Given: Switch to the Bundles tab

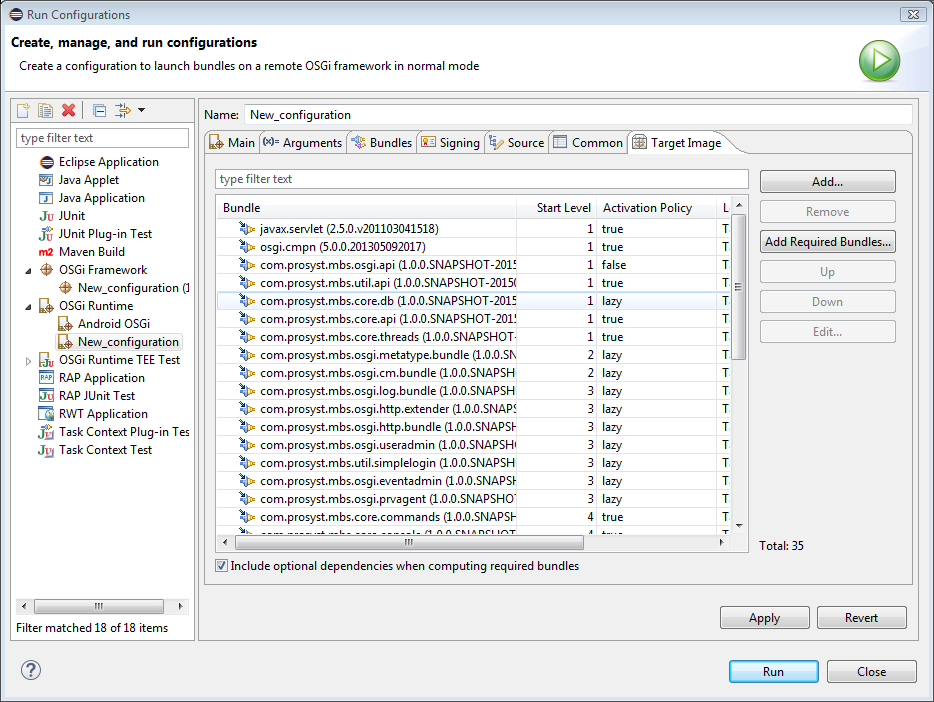Looking at the screenshot, I should tap(381, 143).
